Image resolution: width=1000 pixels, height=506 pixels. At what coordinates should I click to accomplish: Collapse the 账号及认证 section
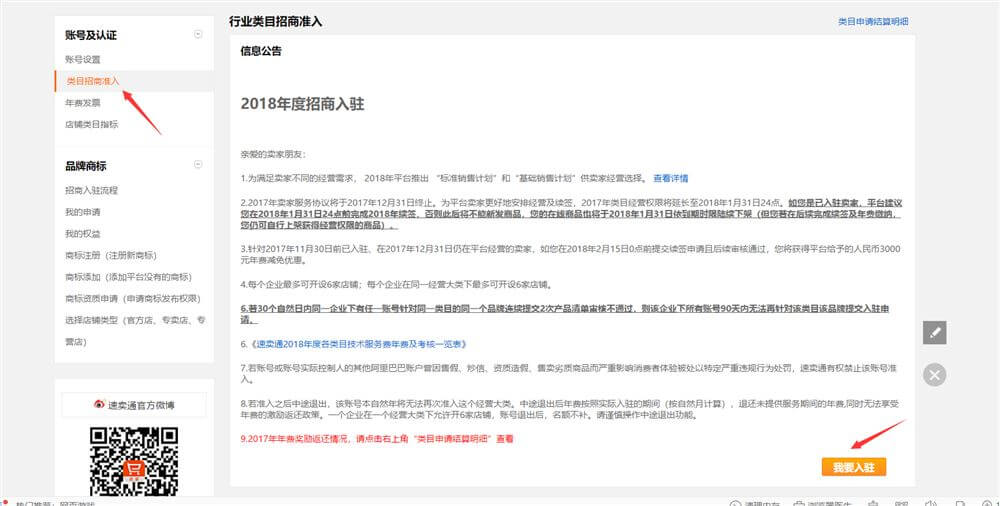(198, 35)
